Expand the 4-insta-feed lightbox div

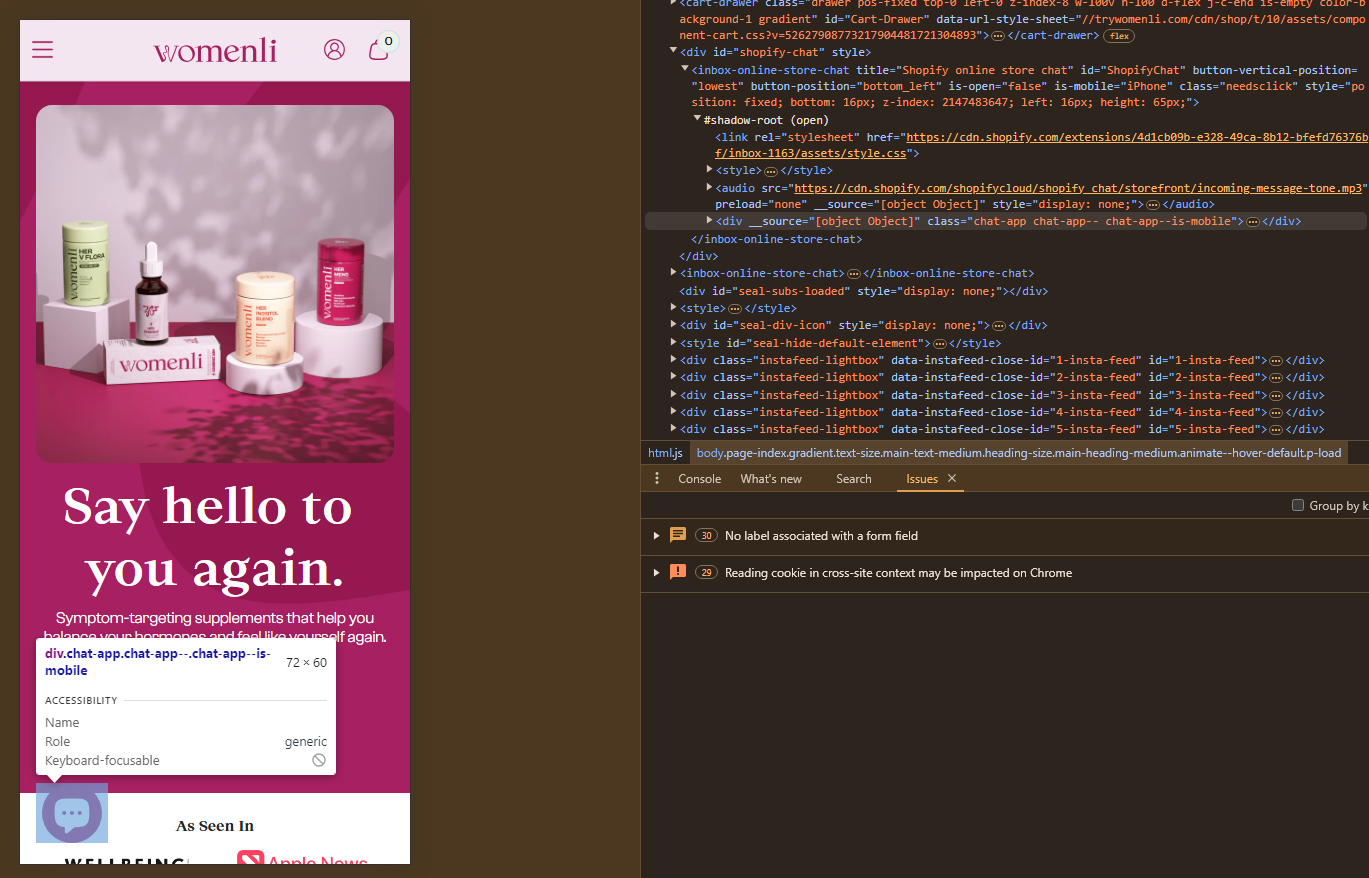coord(674,412)
